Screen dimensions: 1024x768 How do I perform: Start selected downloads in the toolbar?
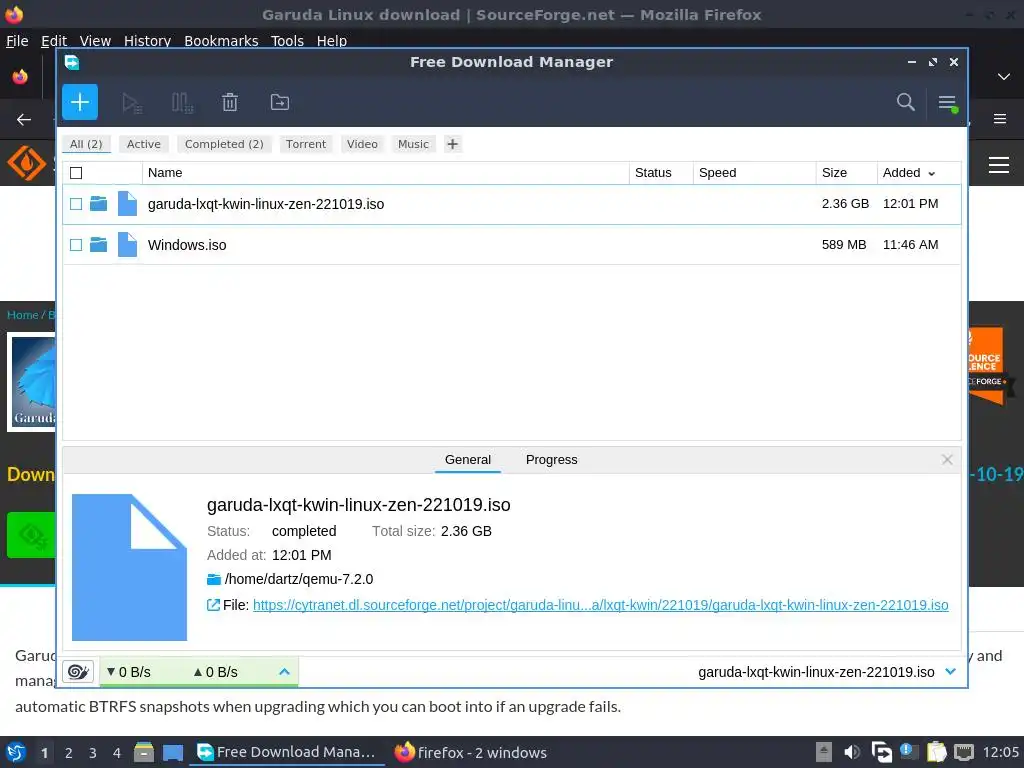(132, 103)
